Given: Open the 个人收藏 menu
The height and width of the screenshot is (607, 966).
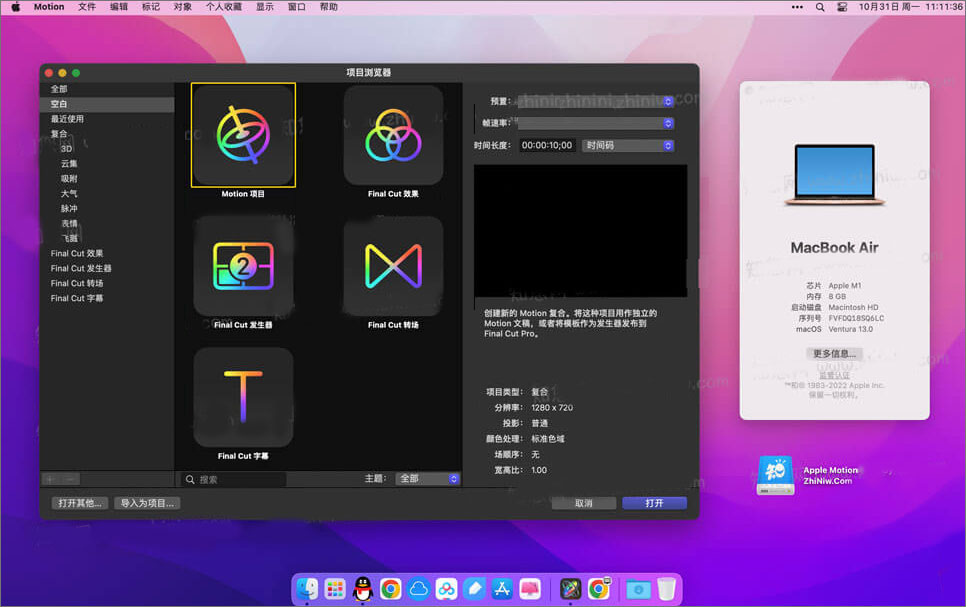Looking at the screenshot, I should coord(224,7).
